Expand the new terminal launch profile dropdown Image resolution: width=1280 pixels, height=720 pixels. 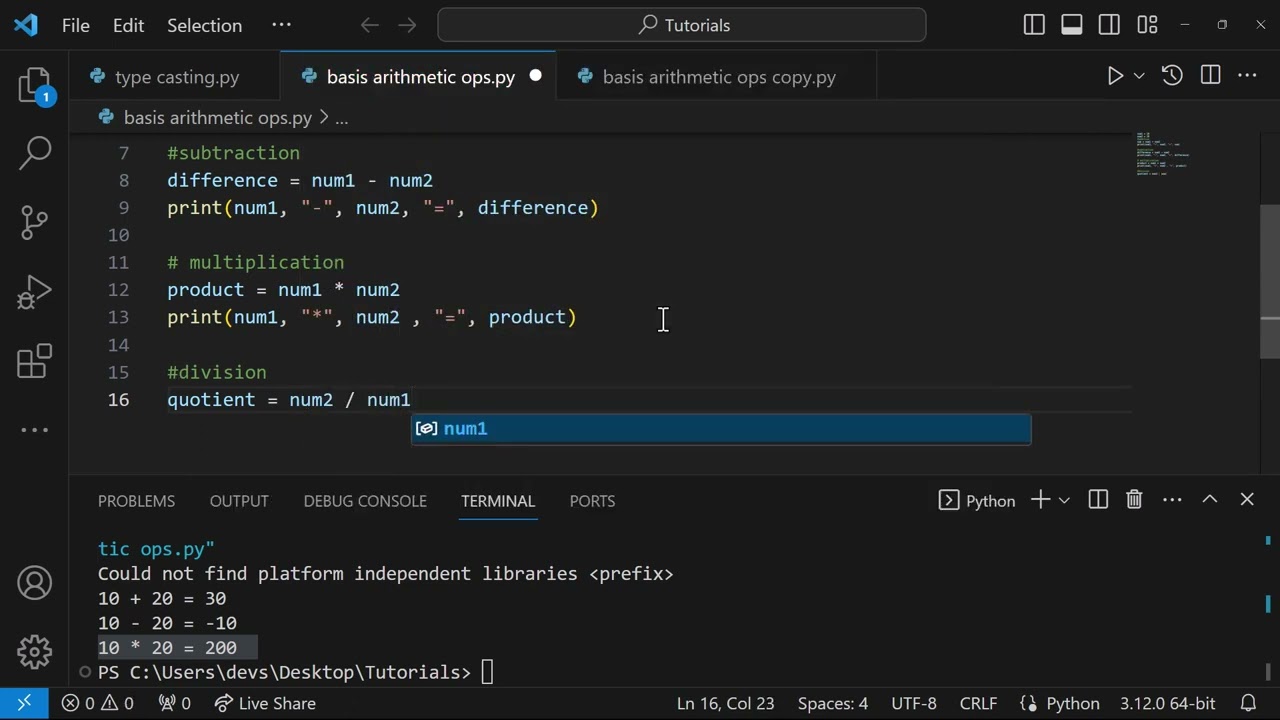point(1064,500)
